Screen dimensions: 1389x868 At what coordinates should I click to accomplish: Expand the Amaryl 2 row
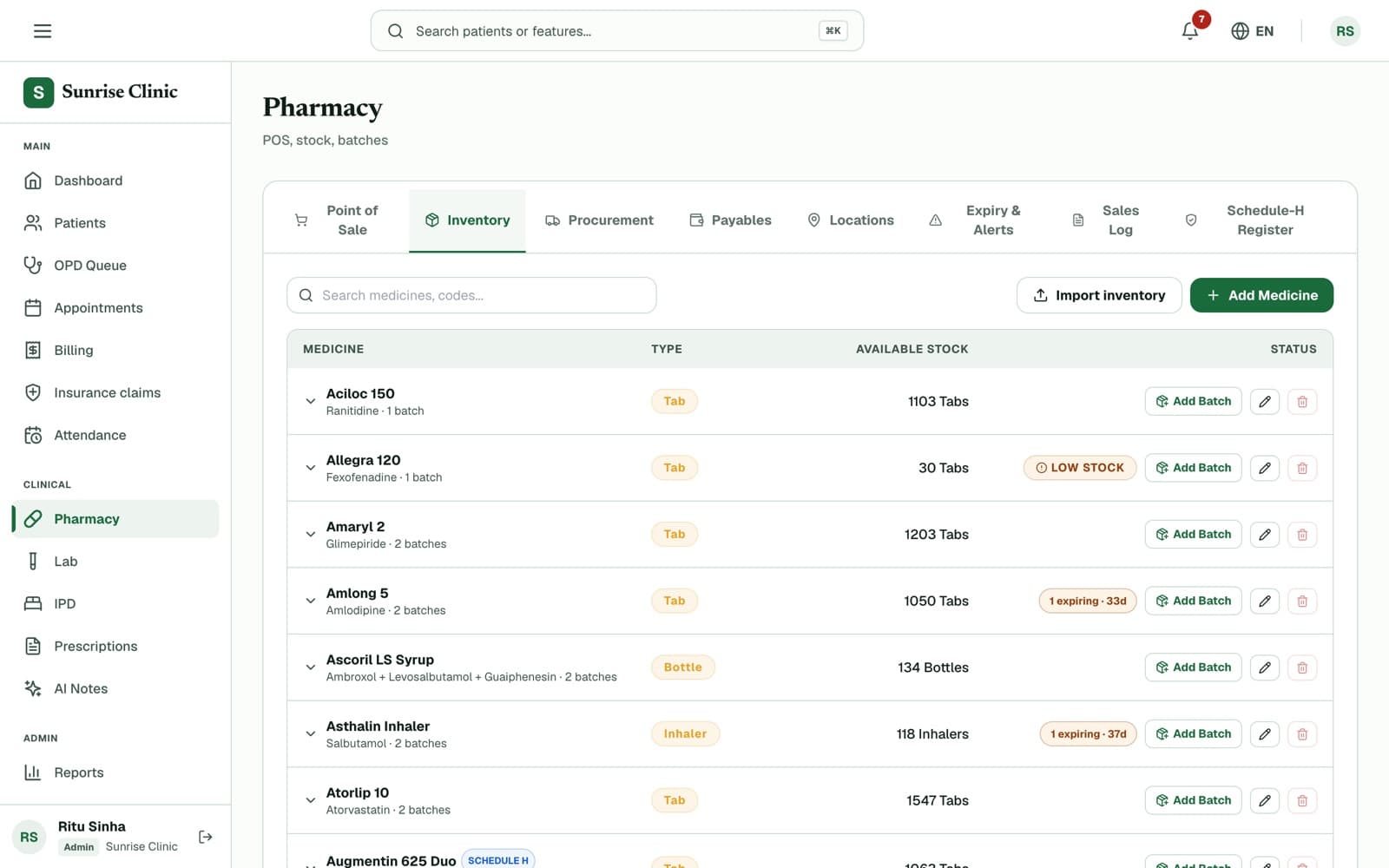(x=310, y=535)
